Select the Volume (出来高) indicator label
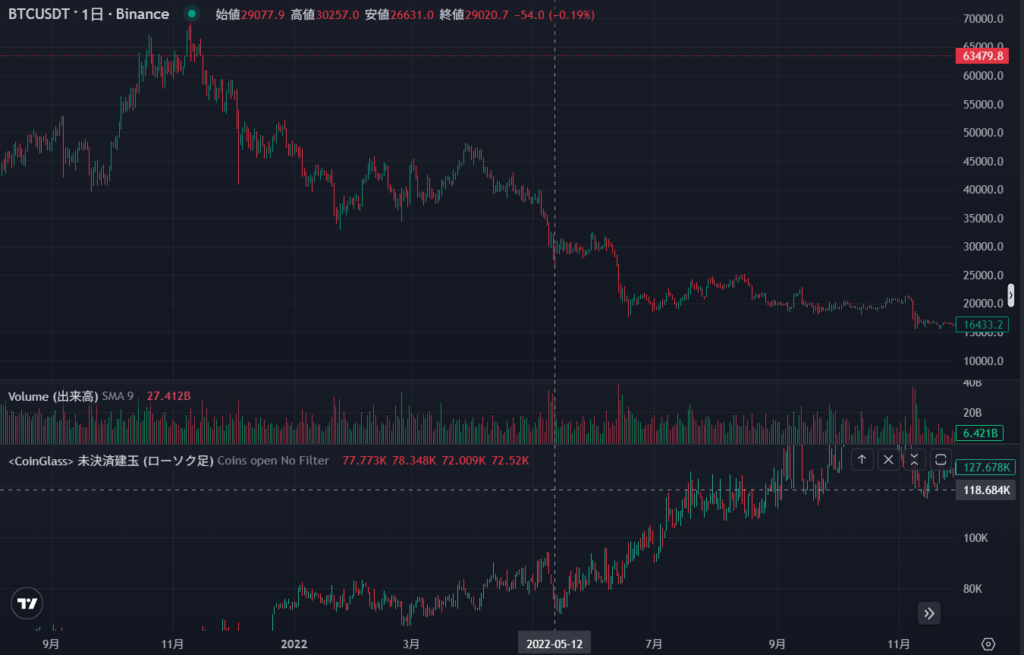Viewport: 1024px width, 655px height. [x=53, y=396]
